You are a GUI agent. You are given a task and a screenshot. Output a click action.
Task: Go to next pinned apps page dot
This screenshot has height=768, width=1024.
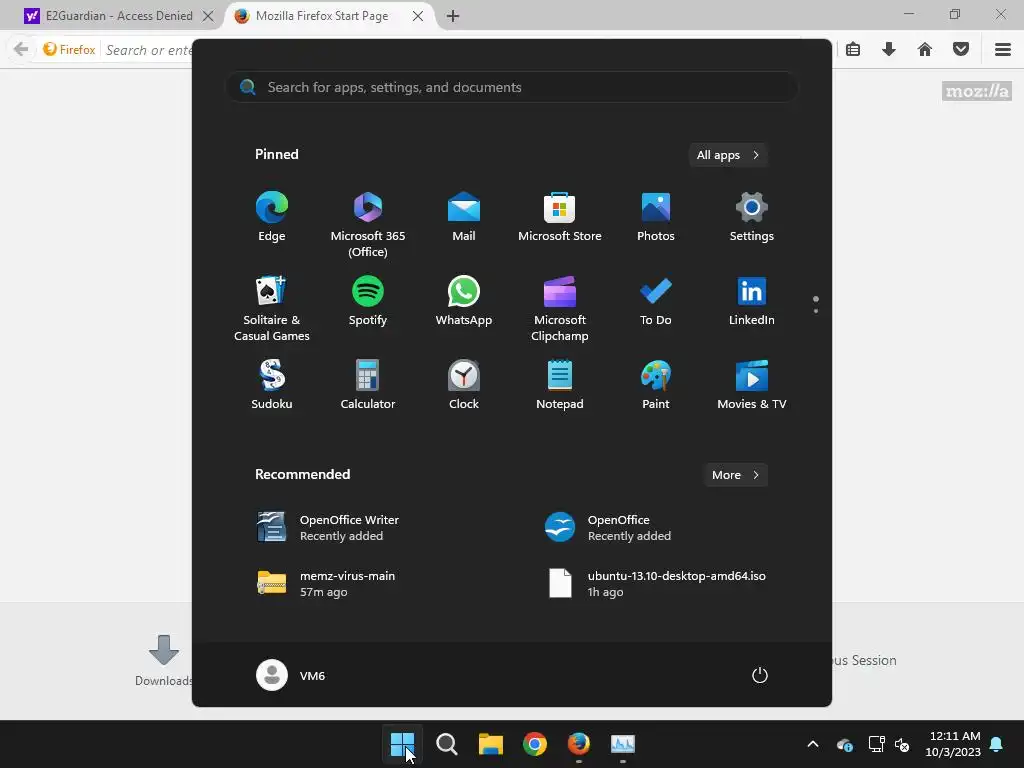pos(816,311)
